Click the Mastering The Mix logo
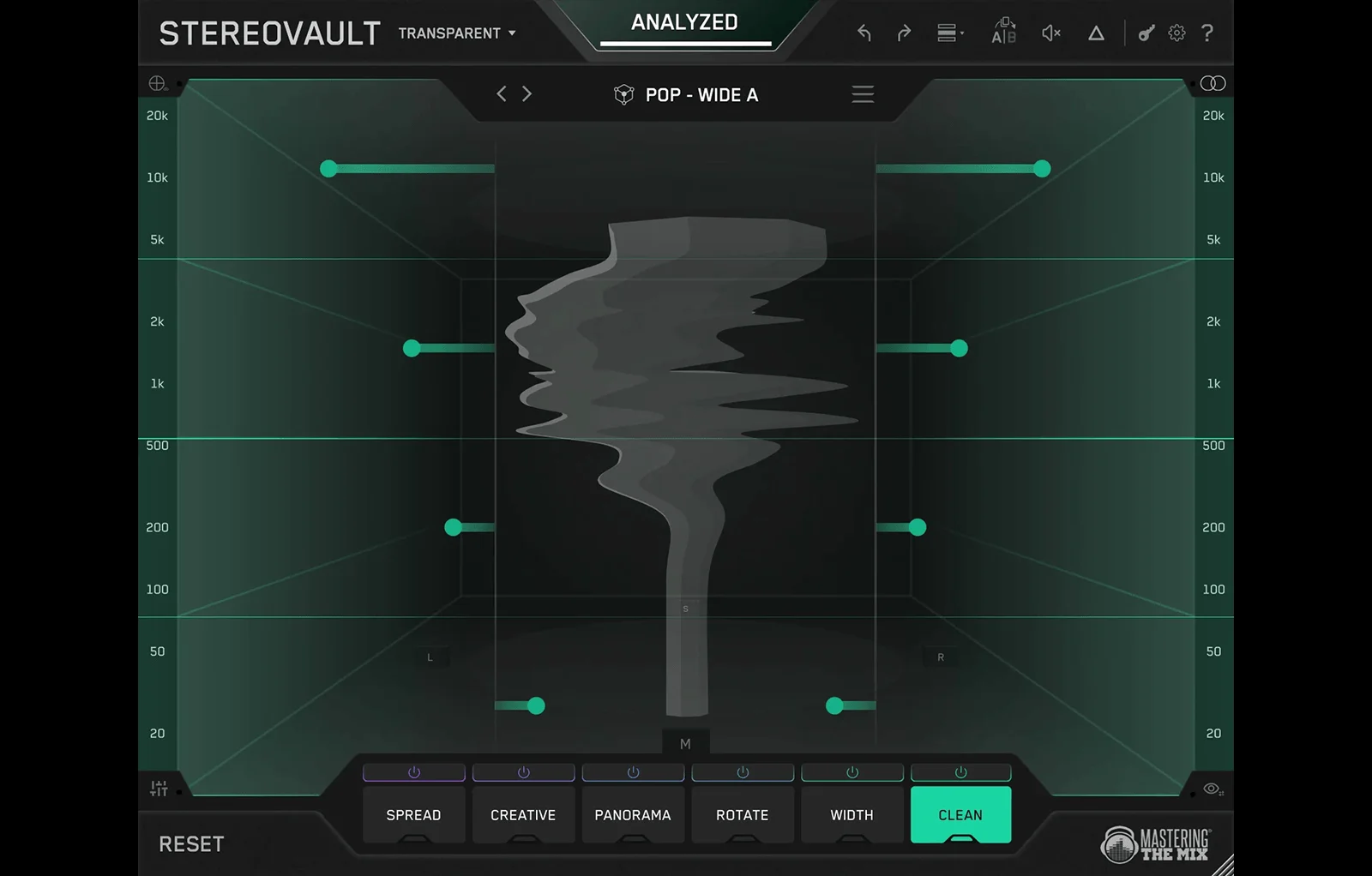 1156,843
